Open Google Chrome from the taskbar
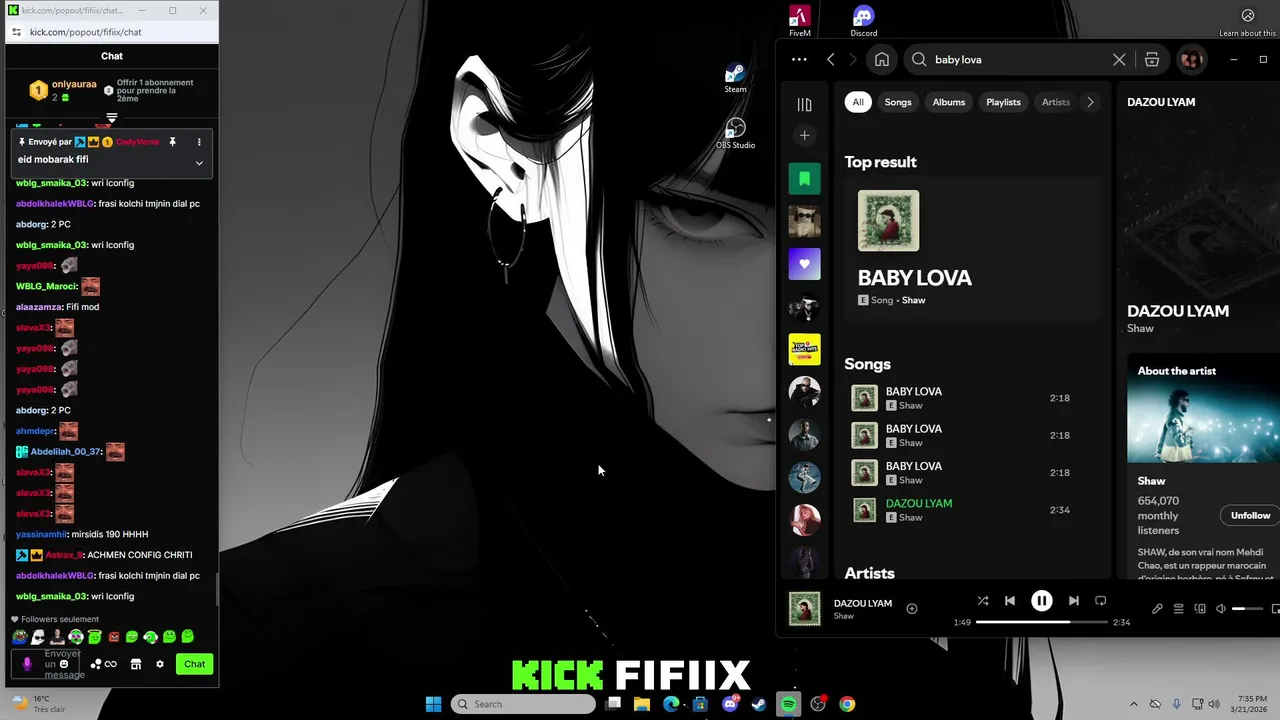Viewport: 1280px width, 720px height. 847,704
